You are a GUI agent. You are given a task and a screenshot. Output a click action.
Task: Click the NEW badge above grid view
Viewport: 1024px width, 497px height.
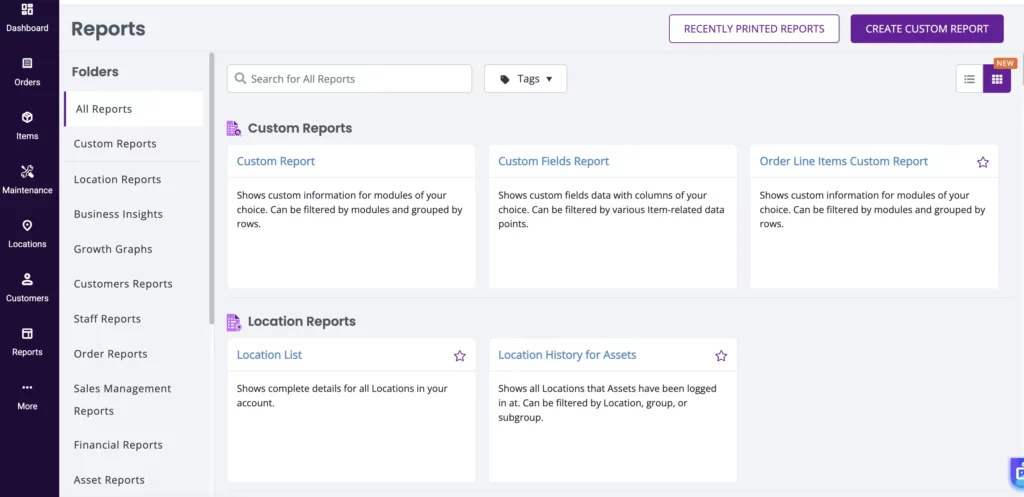tap(1005, 63)
